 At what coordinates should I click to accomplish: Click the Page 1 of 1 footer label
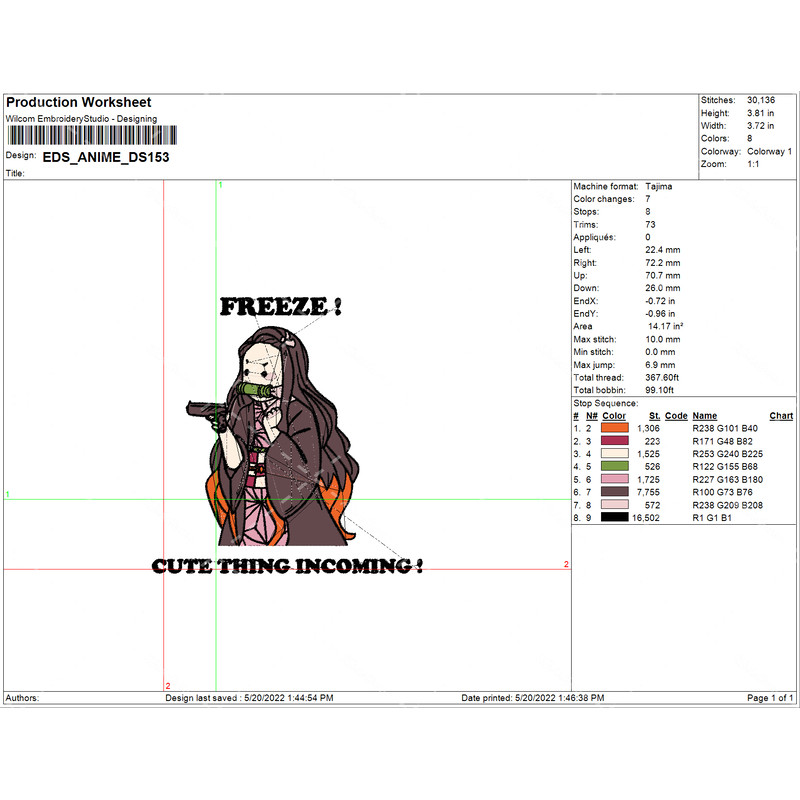[771, 698]
